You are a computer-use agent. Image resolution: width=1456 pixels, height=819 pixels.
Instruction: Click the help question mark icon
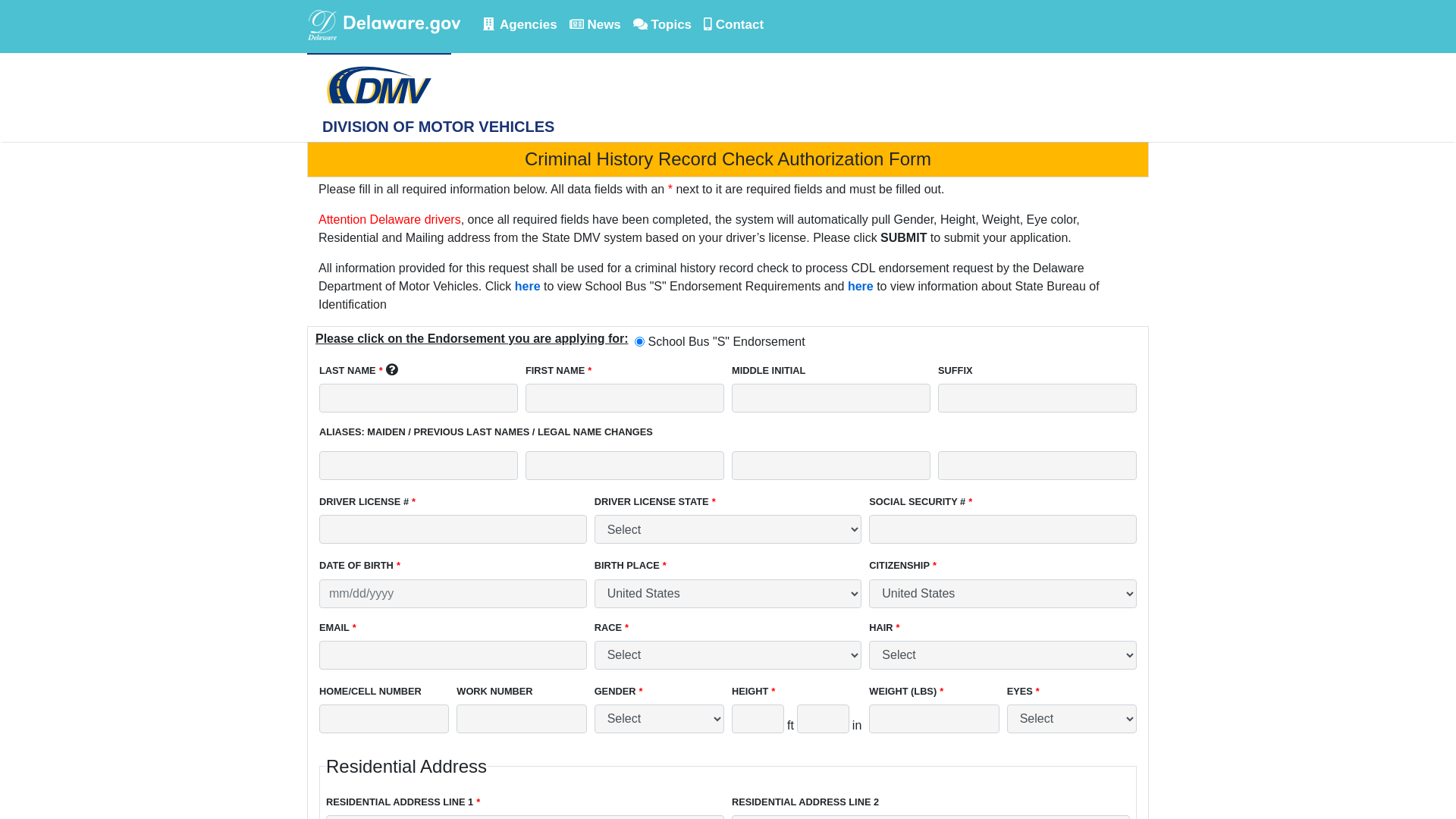click(x=392, y=369)
